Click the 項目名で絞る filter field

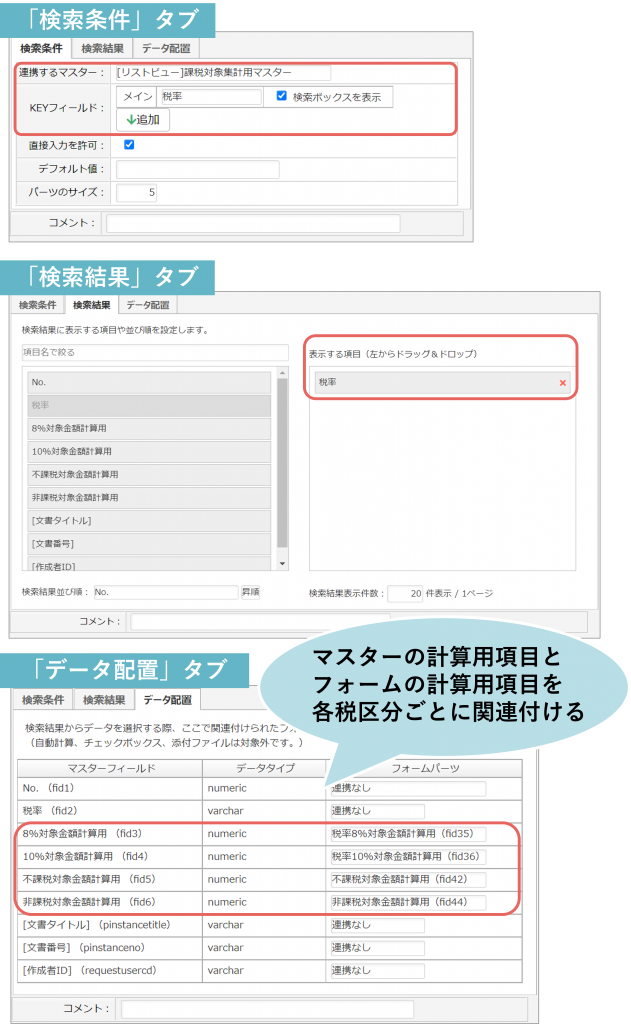click(148, 352)
